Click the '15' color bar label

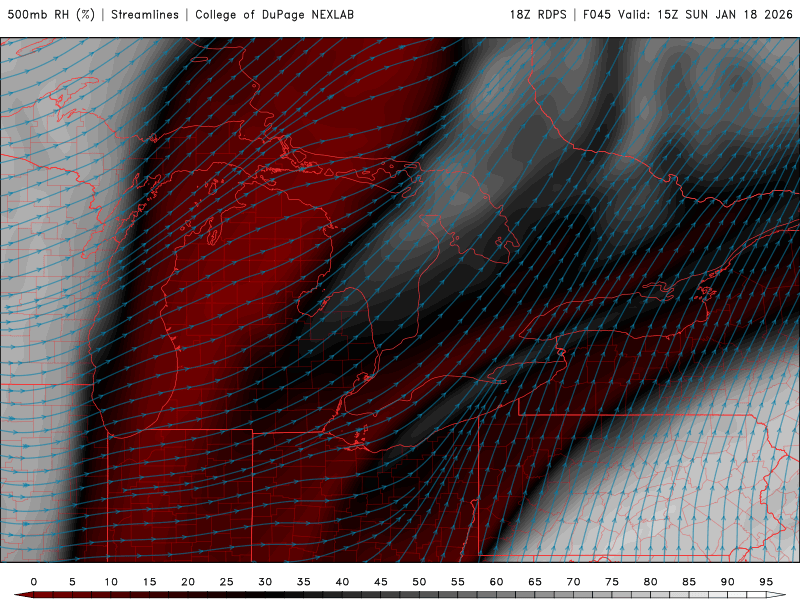149,582
